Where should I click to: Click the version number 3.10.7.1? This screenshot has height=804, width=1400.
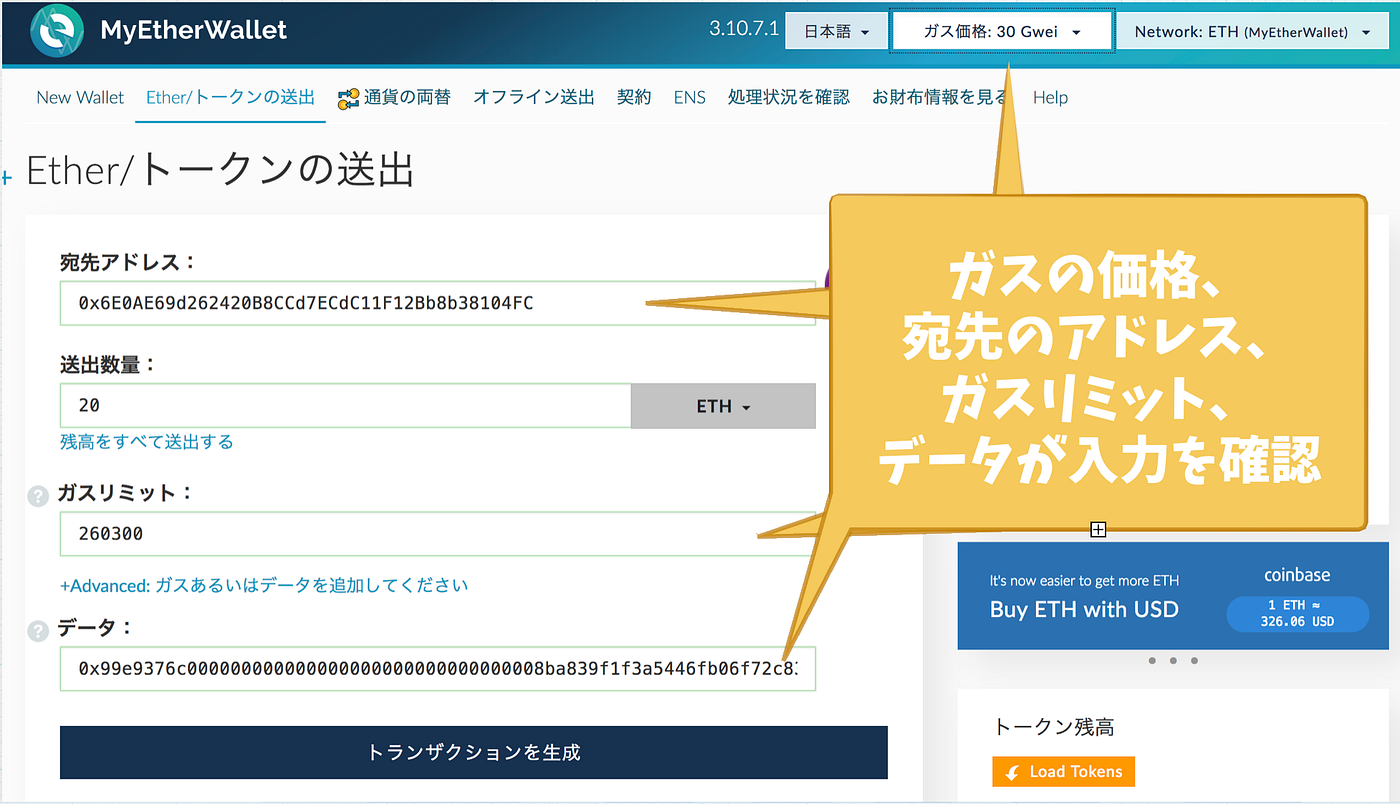(744, 29)
